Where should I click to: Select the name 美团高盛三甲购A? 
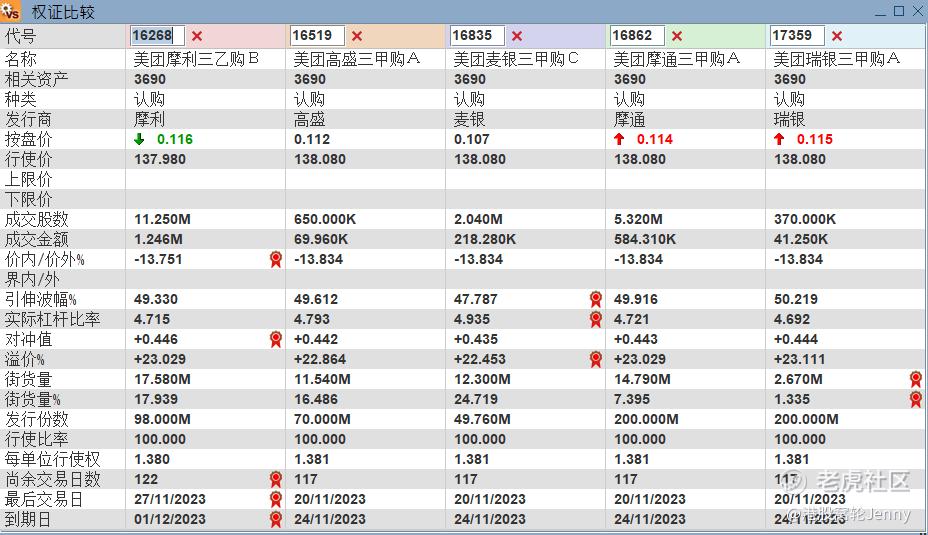tap(357, 59)
